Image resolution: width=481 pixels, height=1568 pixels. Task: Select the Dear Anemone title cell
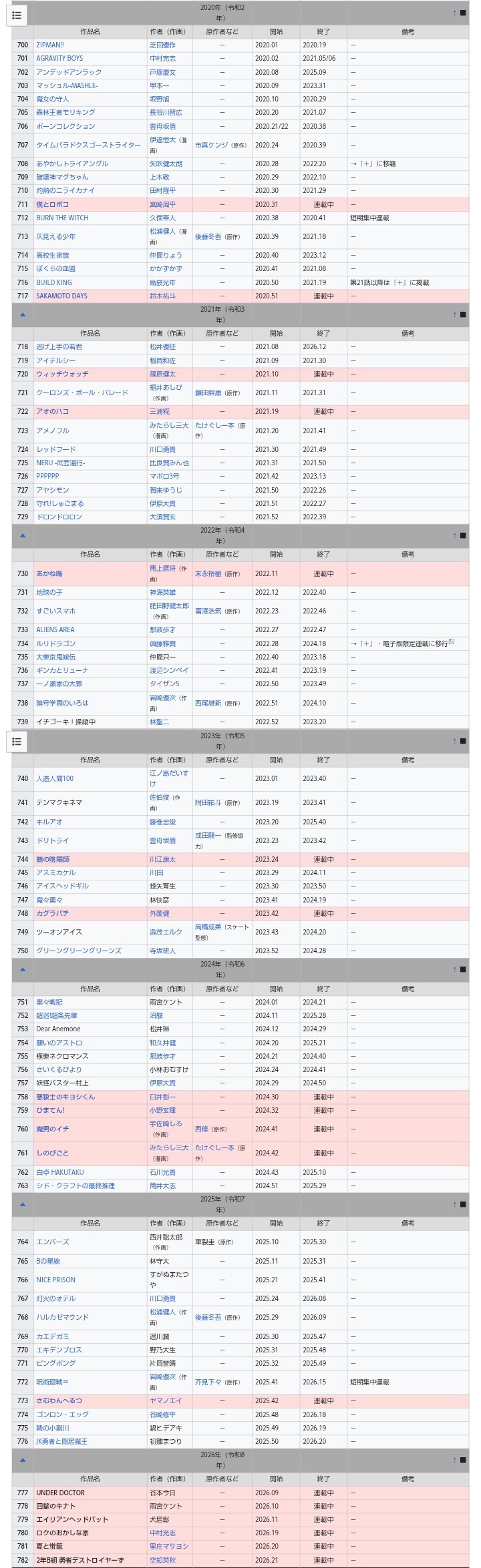[58, 1029]
